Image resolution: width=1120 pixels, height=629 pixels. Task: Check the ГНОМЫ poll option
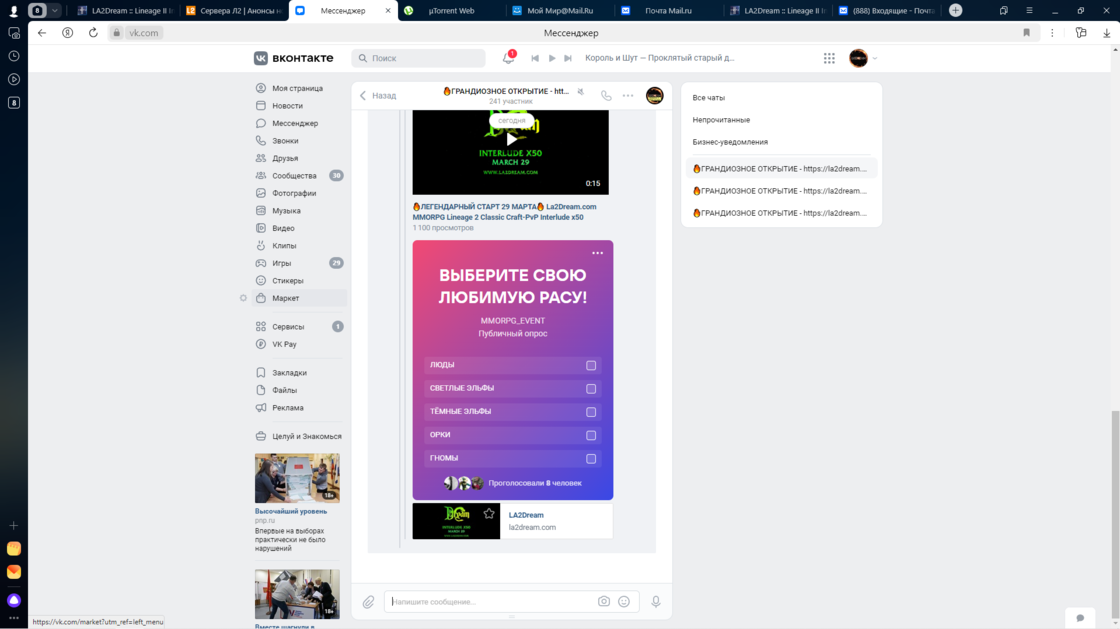click(591, 459)
